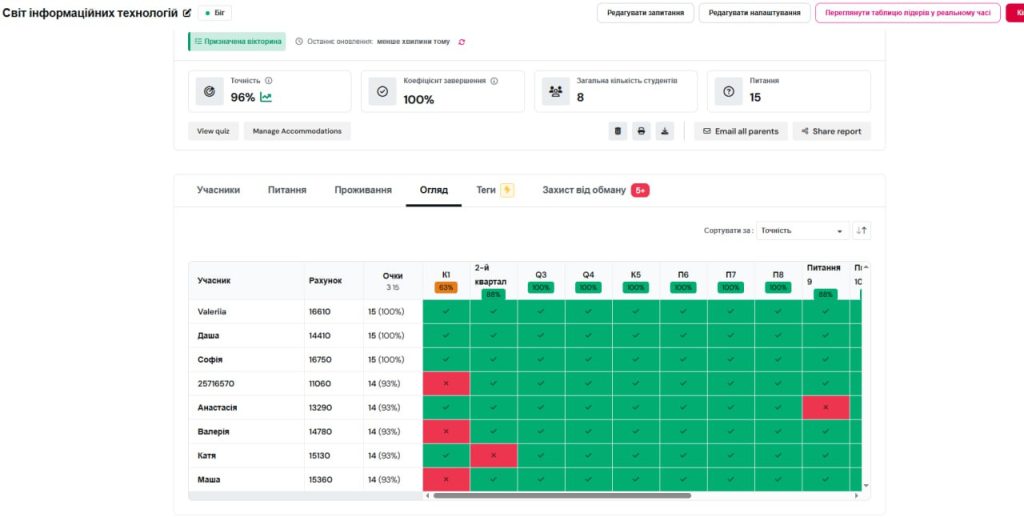This screenshot has width=1024, height=517.
Task: Click Катя's red incorrect answer cell
Action: coord(493,456)
